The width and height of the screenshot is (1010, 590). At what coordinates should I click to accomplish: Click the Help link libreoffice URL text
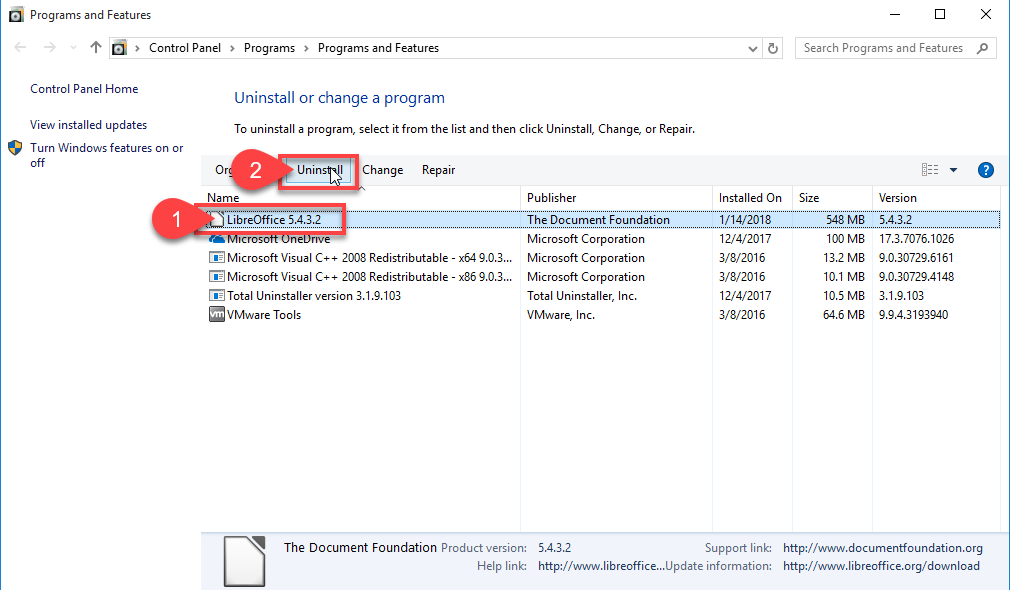pyautogui.click(x=600, y=566)
